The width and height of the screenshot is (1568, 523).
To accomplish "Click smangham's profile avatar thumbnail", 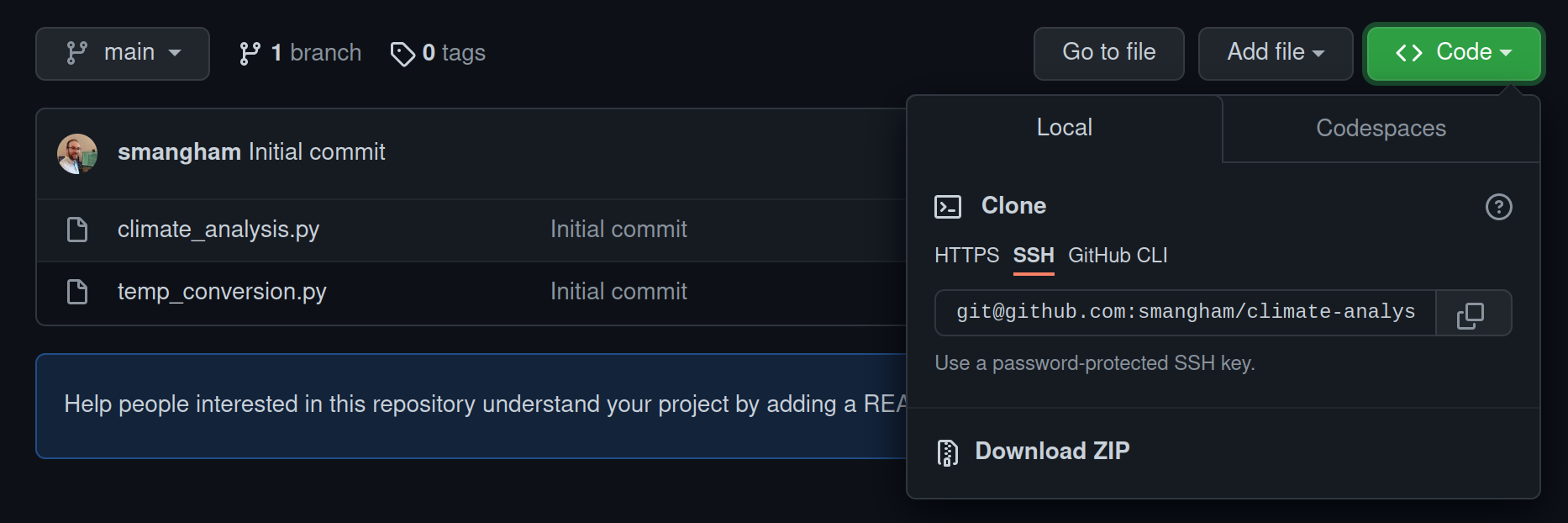I will (x=76, y=152).
